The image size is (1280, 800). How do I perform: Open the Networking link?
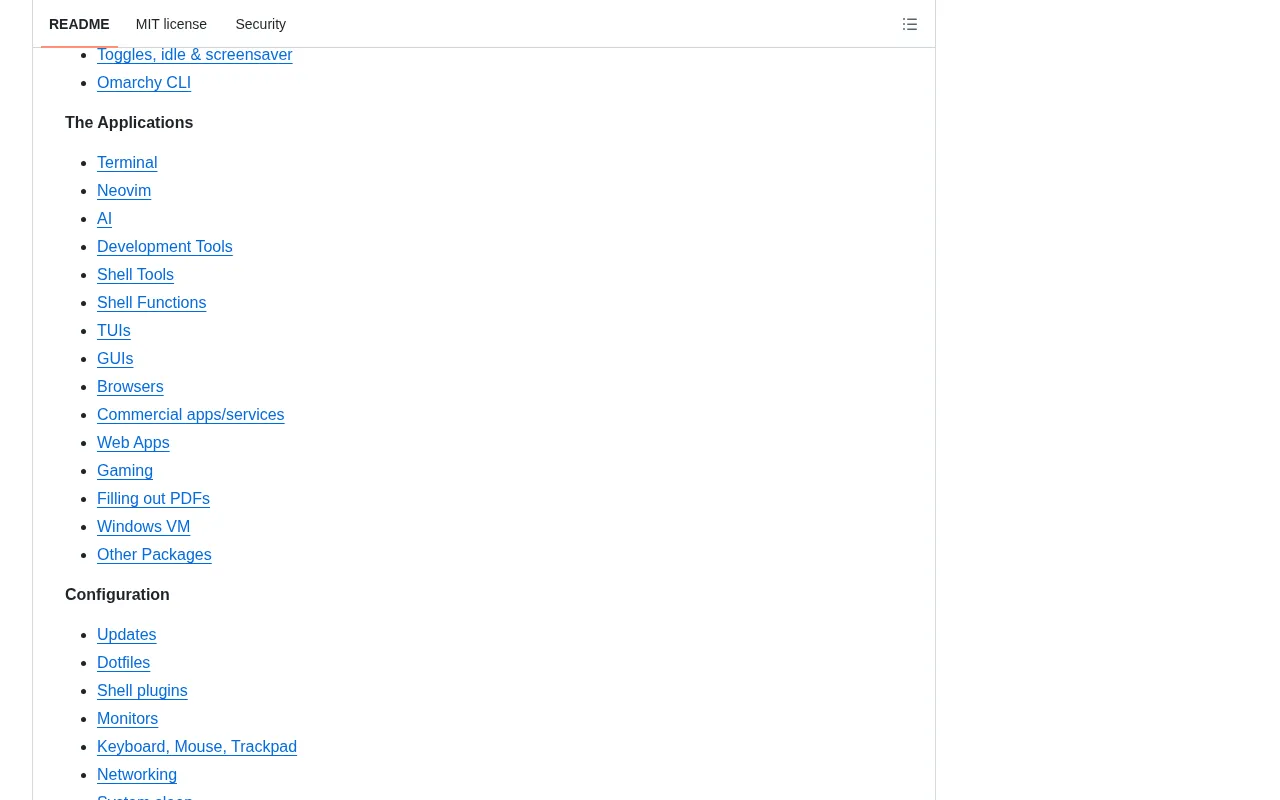coord(137,775)
